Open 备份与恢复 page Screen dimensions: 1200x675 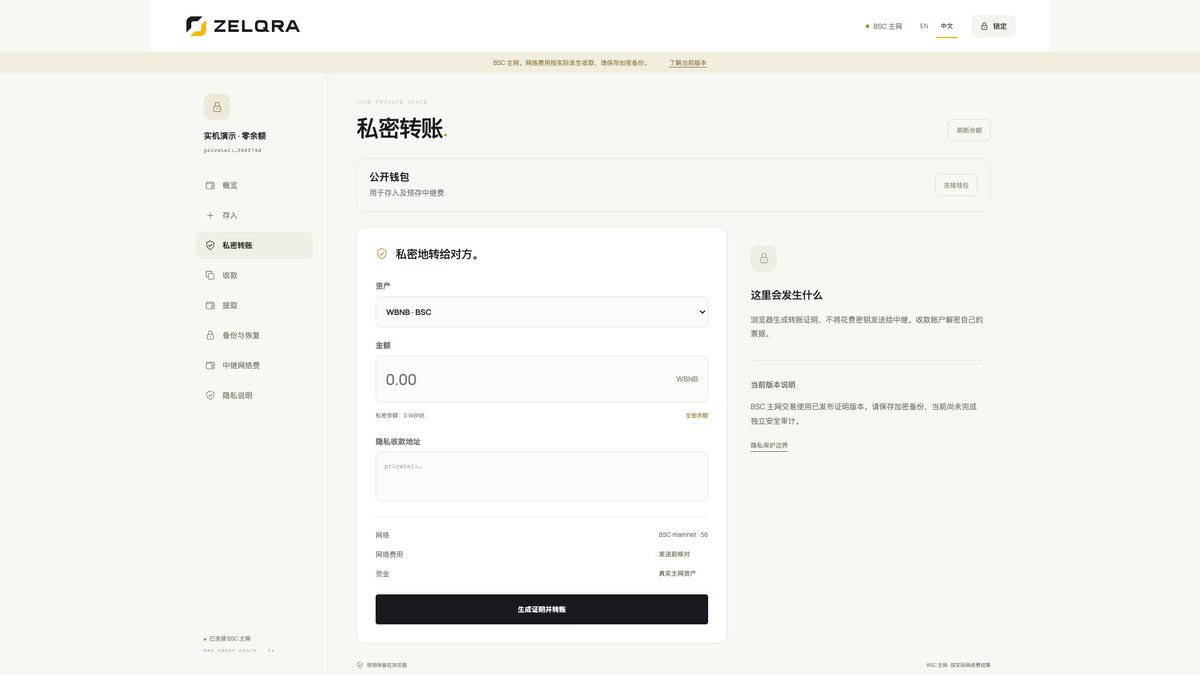[254, 335]
